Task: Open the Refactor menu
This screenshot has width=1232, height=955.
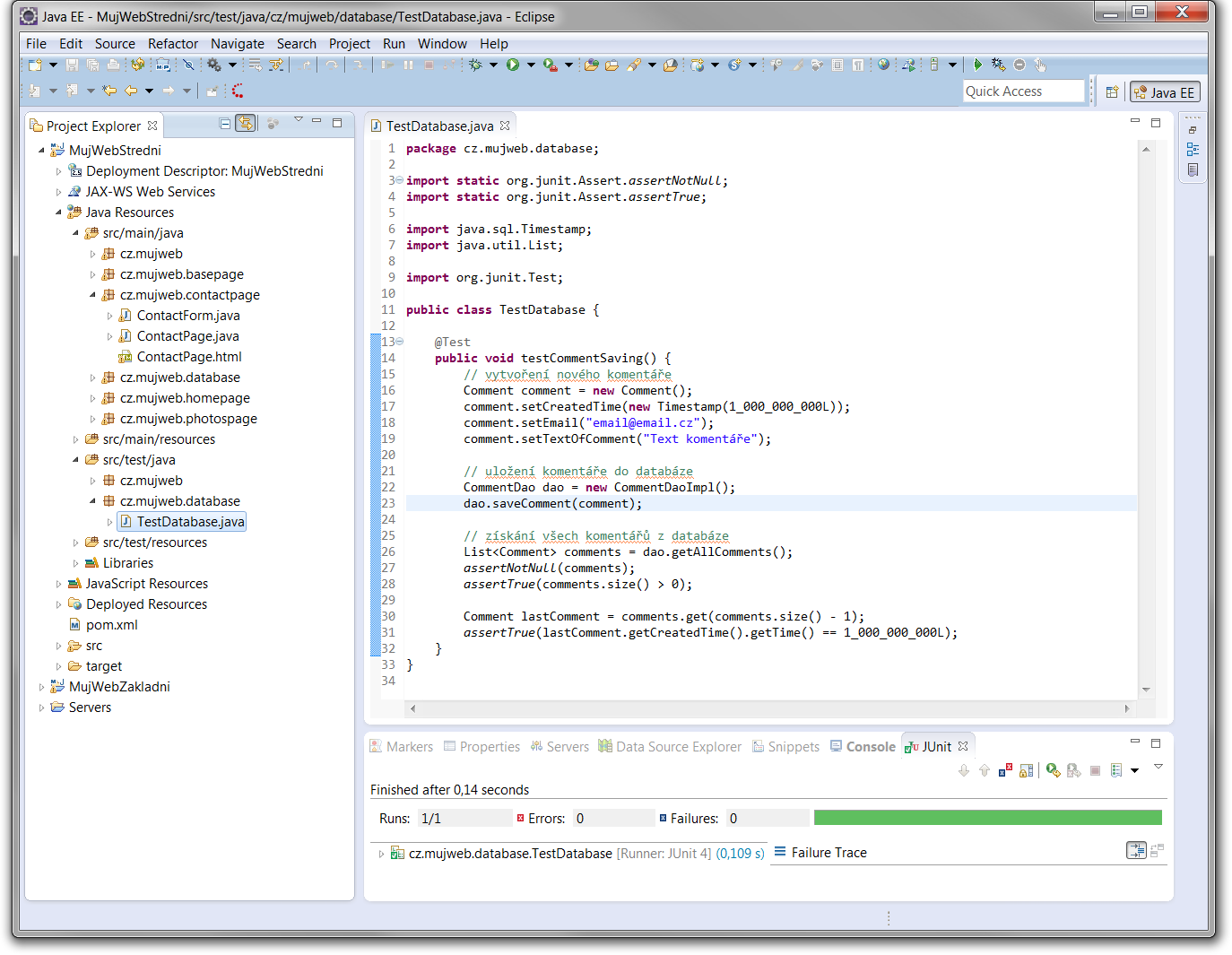Action: [x=172, y=43]
